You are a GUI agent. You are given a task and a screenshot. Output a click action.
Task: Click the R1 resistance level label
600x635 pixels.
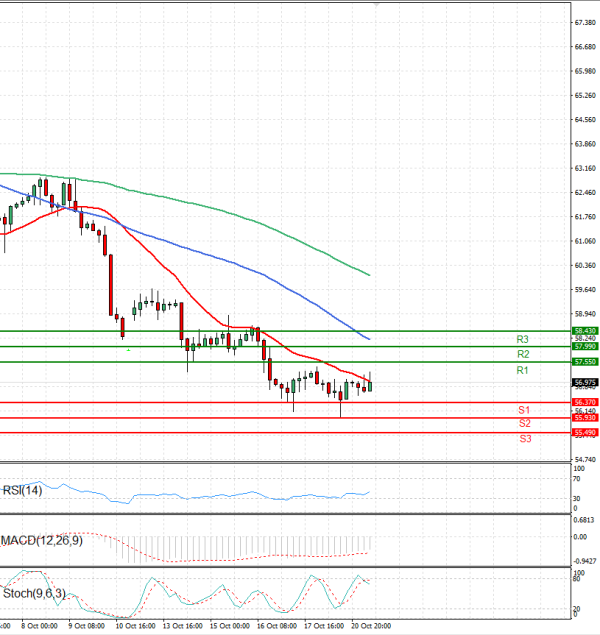tap(522, 371)
